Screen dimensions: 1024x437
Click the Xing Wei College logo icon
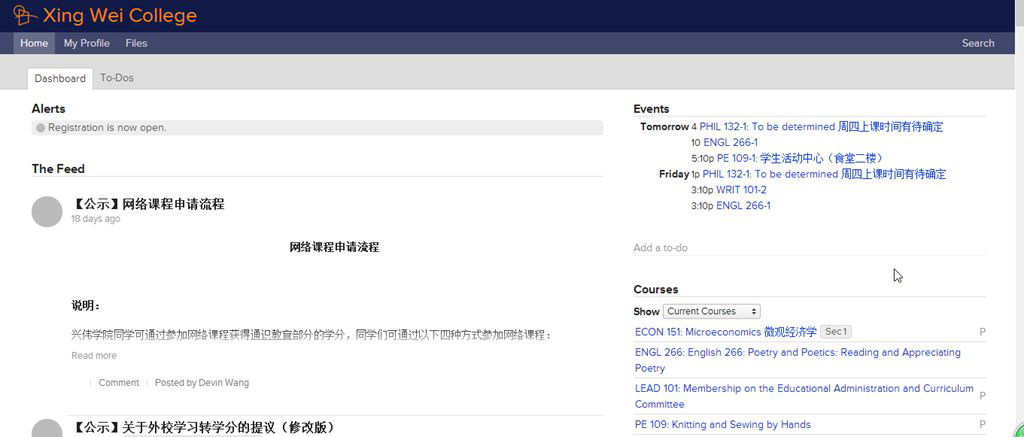[x=24, y=15]
